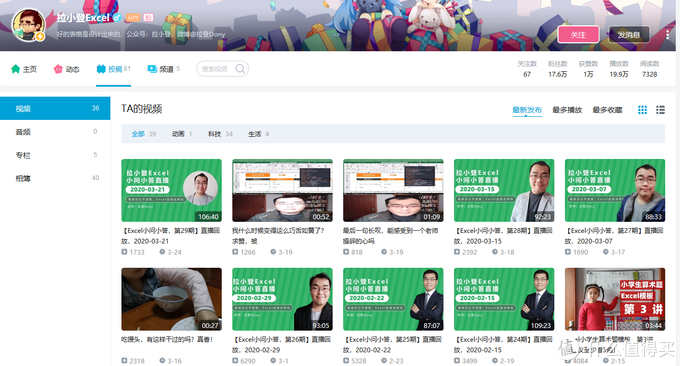Click the magnifier search icon
The width and height of the screenshot is (680, 366).
pyautogui.click(x=240, y=69)
